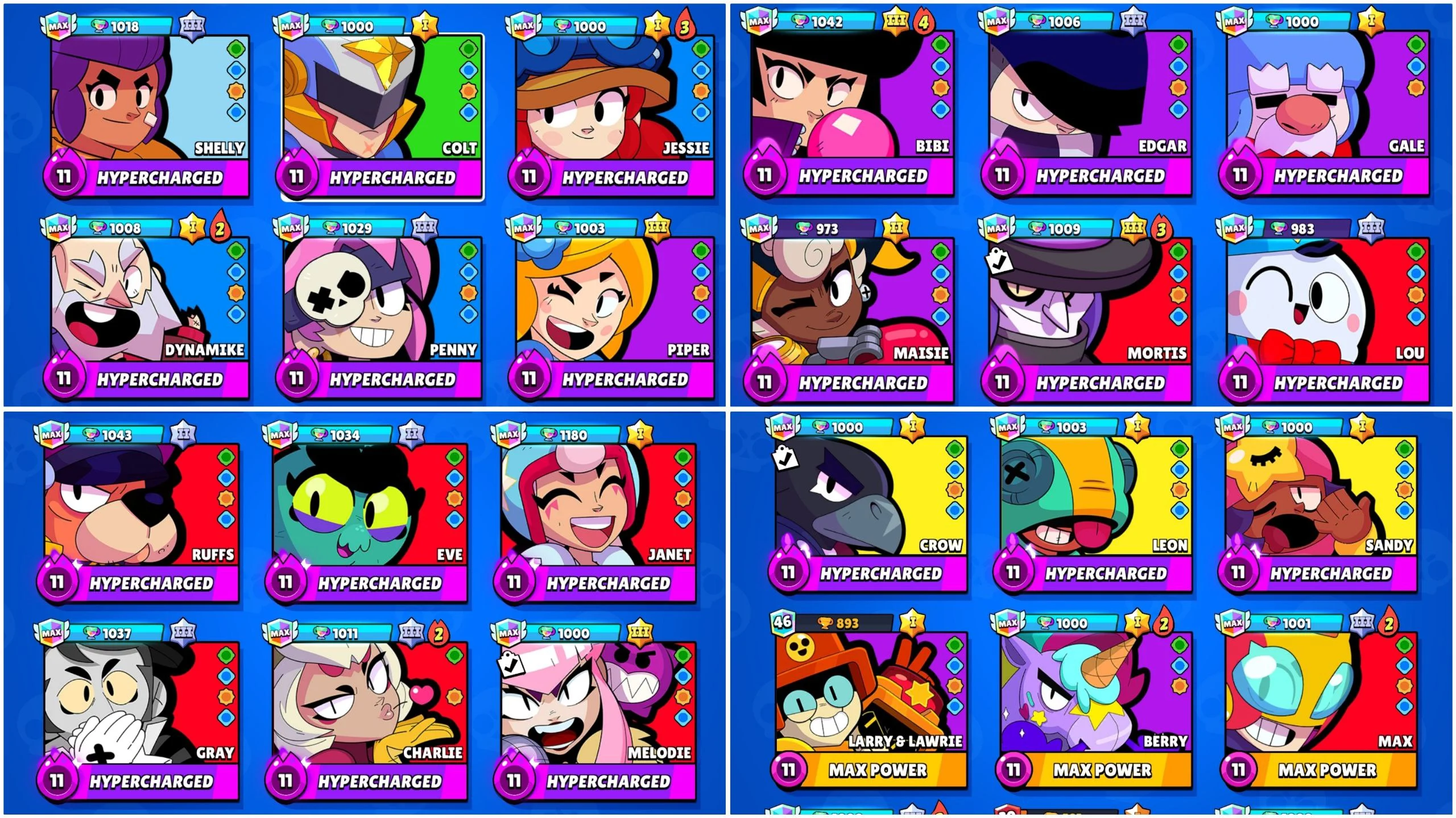Click the flame streak icon on Dynamike card
Image resolution: width=1456 pixels, height=818 pixels.
[x=220, y=228]
